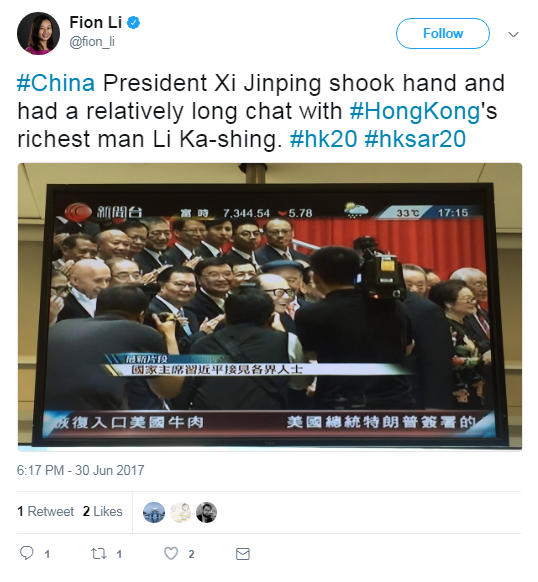View the 2 Likes list
Viewport: 538px width, 582px height.
coord(102,511)
